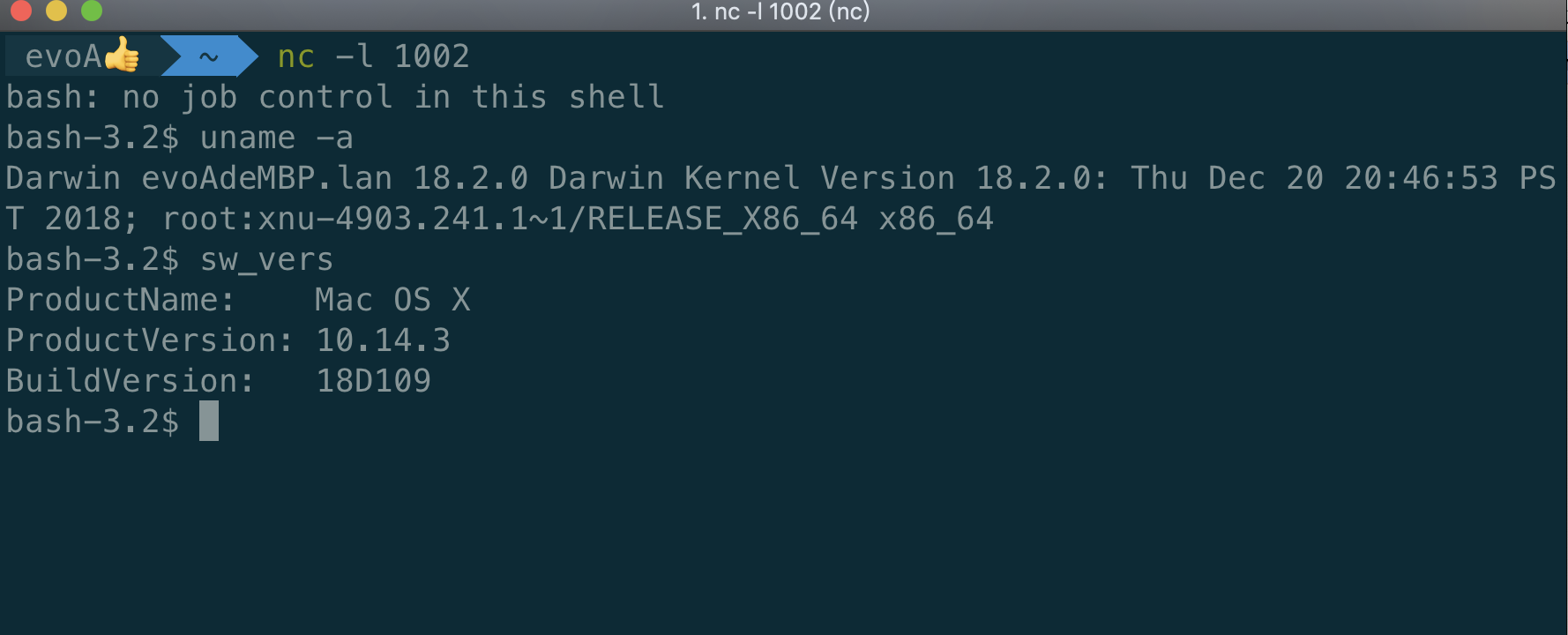Click the thumbs-up emoji in the prompt

(x=122, y=56)
